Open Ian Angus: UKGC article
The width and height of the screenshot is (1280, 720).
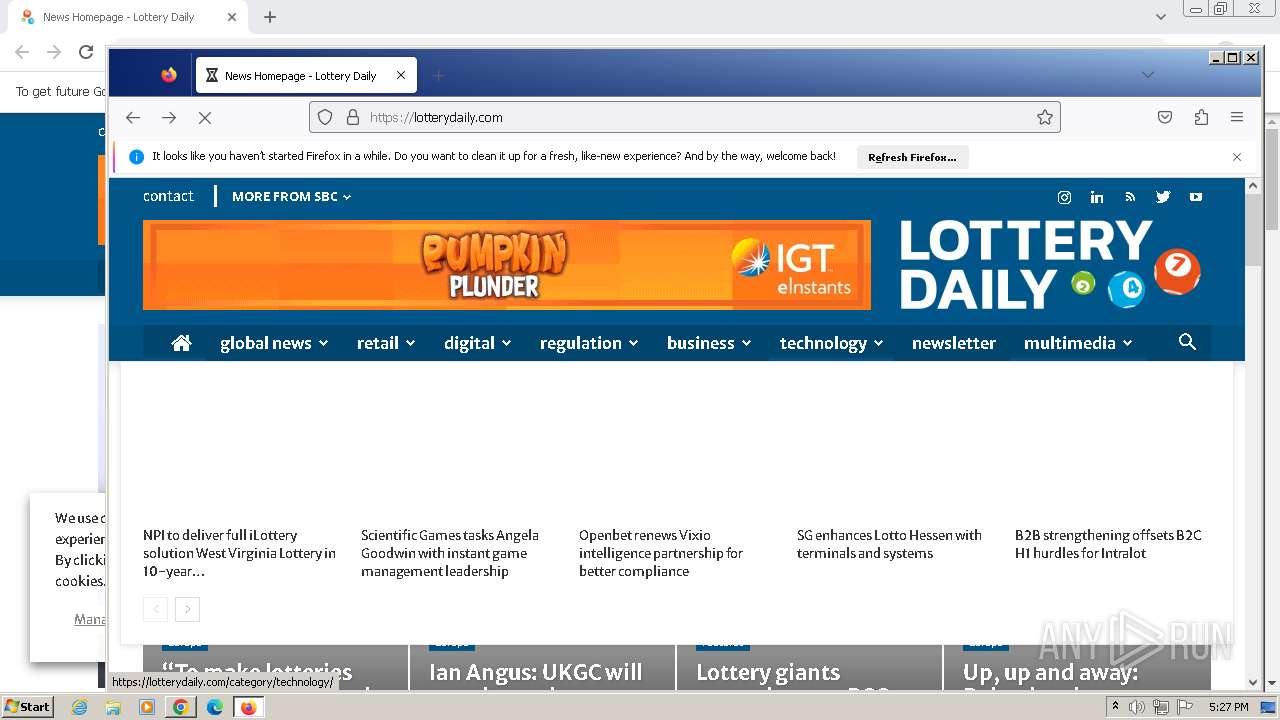(x=536, y=673)
